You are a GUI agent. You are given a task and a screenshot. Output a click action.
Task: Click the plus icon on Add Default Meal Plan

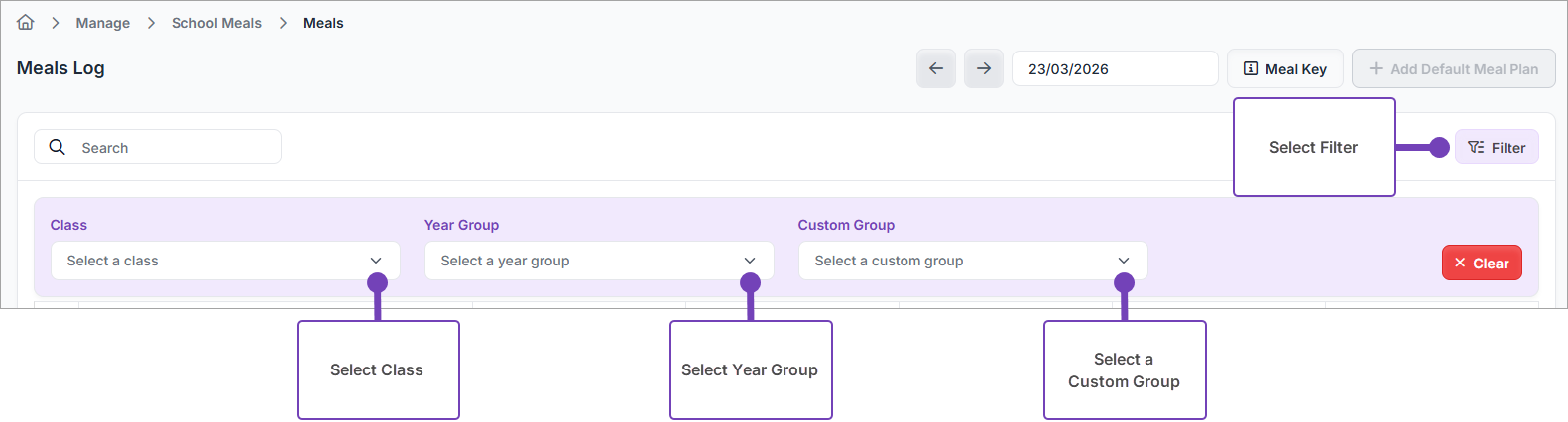pos(1376,69)
